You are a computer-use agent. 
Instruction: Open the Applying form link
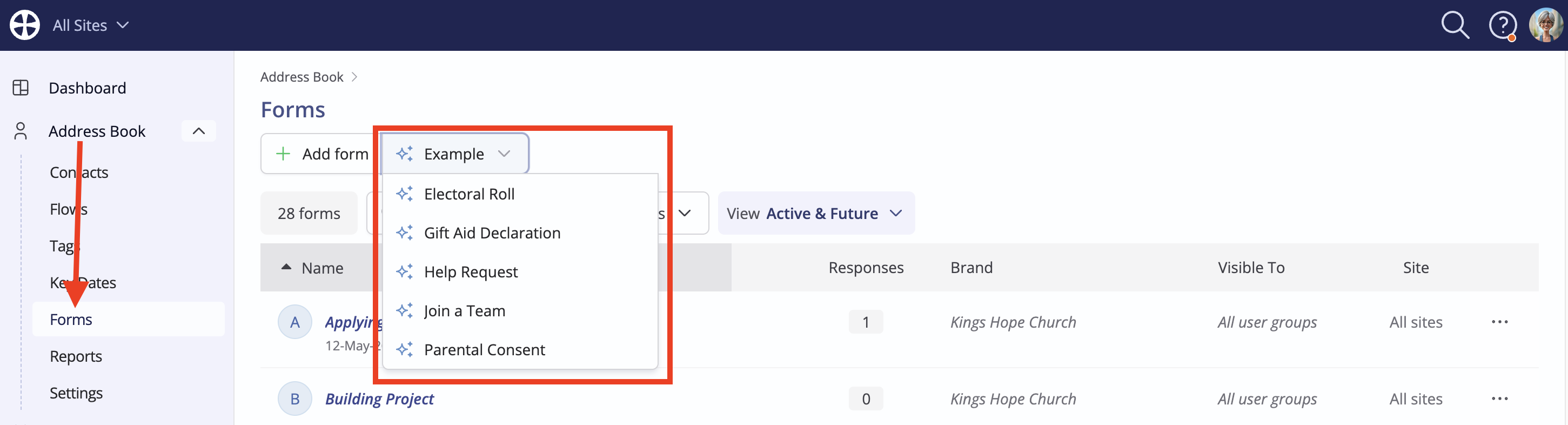tap(354, 322)
